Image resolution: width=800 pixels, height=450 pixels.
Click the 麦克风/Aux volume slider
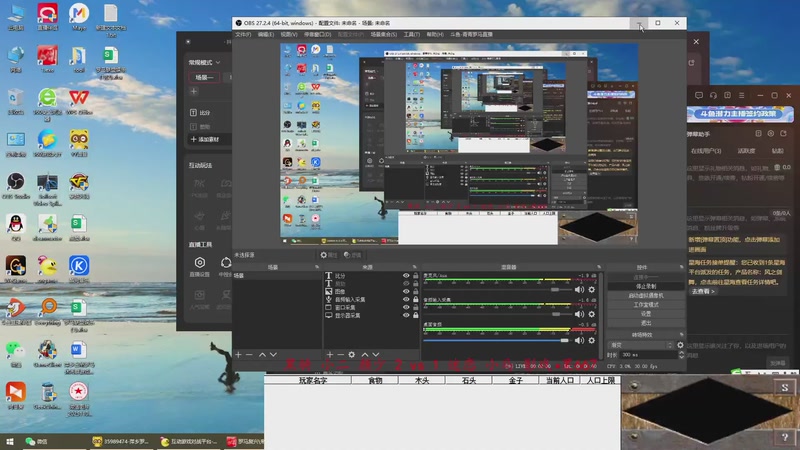pyautogui.click(x=496, y=289)
